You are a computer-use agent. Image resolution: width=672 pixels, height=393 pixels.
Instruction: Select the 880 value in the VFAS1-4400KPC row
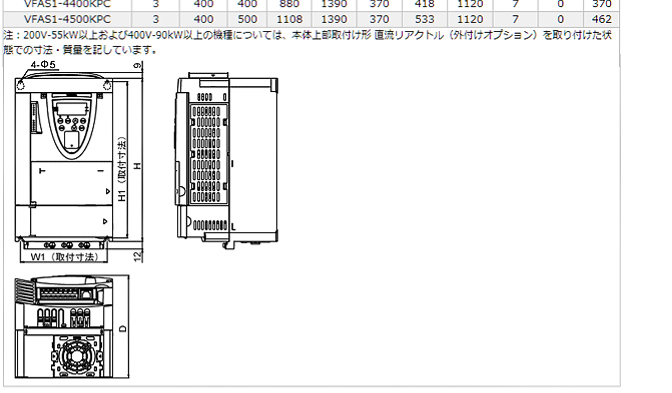pos(289,4)
